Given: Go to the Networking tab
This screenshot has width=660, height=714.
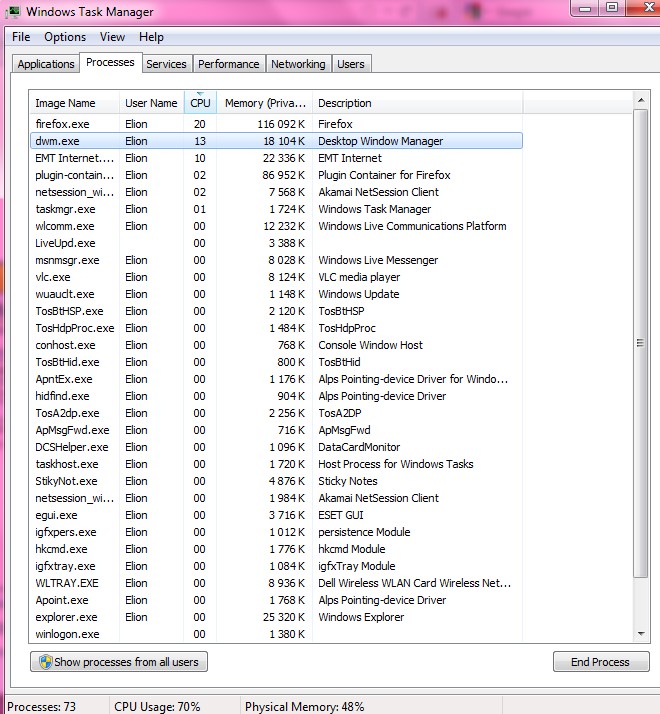Looking at the screenshot, I should [298, 64].
